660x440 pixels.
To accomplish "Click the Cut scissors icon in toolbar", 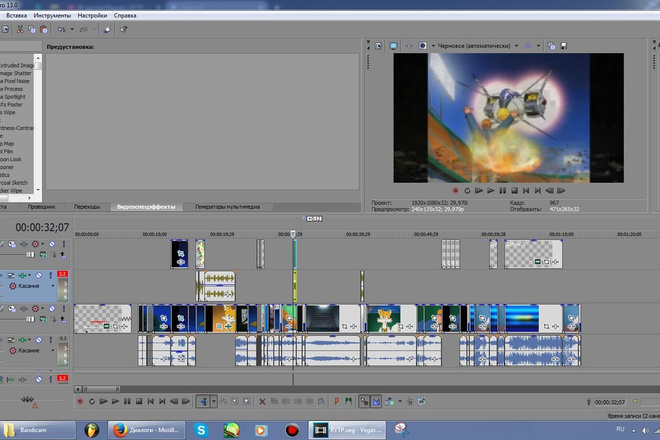I will (20, 29).
